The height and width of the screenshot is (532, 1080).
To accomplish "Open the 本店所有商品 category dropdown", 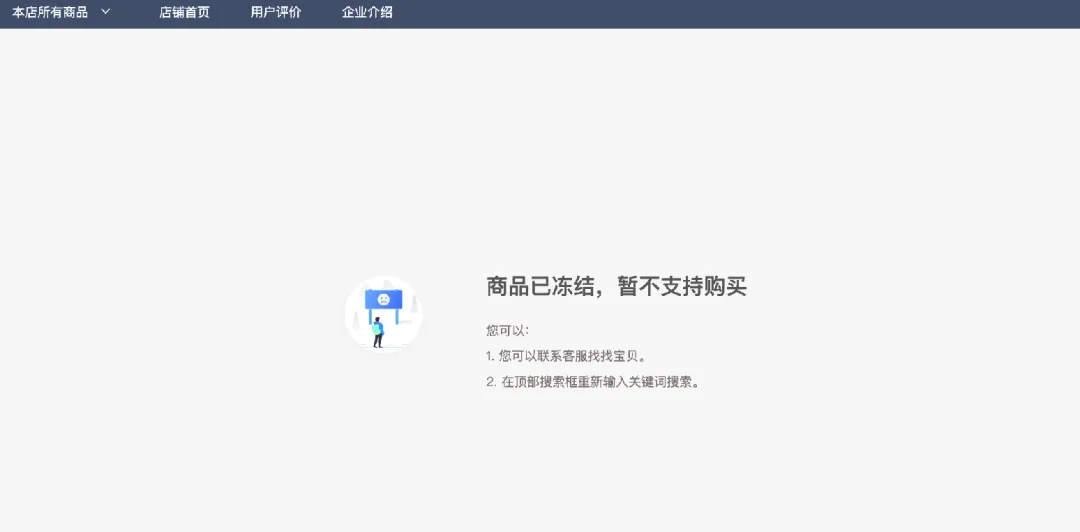I will coord(50,13).
